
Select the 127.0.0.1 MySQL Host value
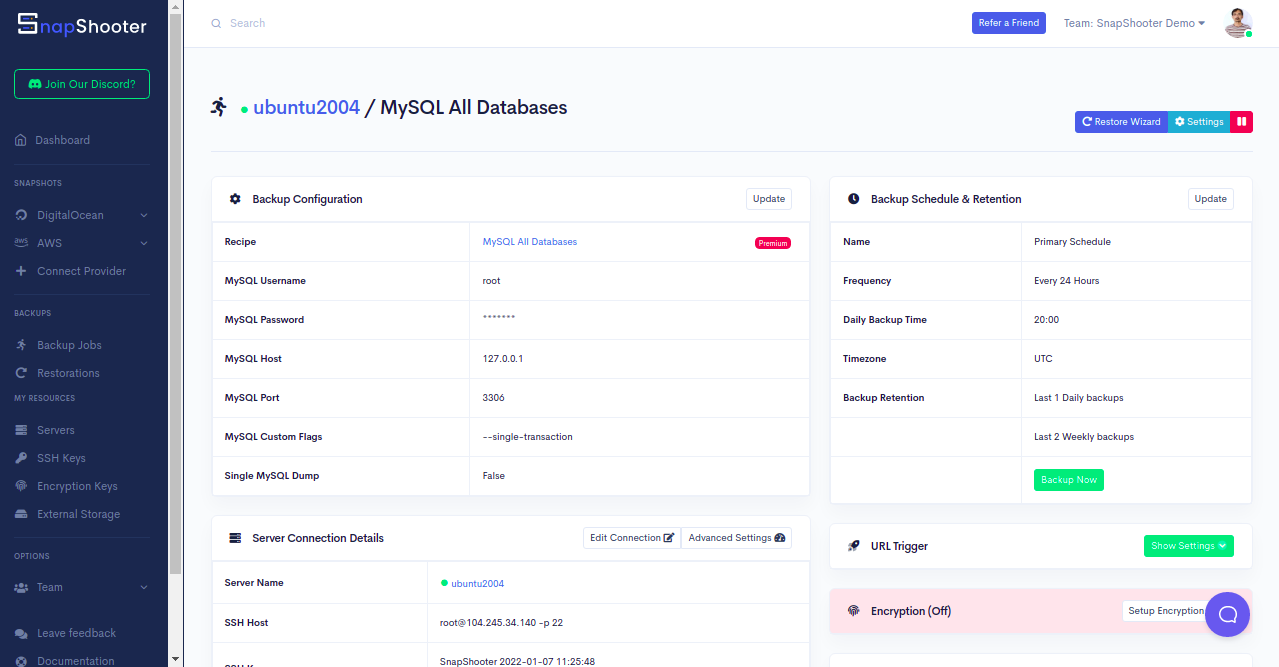click(x=502, y=359)
